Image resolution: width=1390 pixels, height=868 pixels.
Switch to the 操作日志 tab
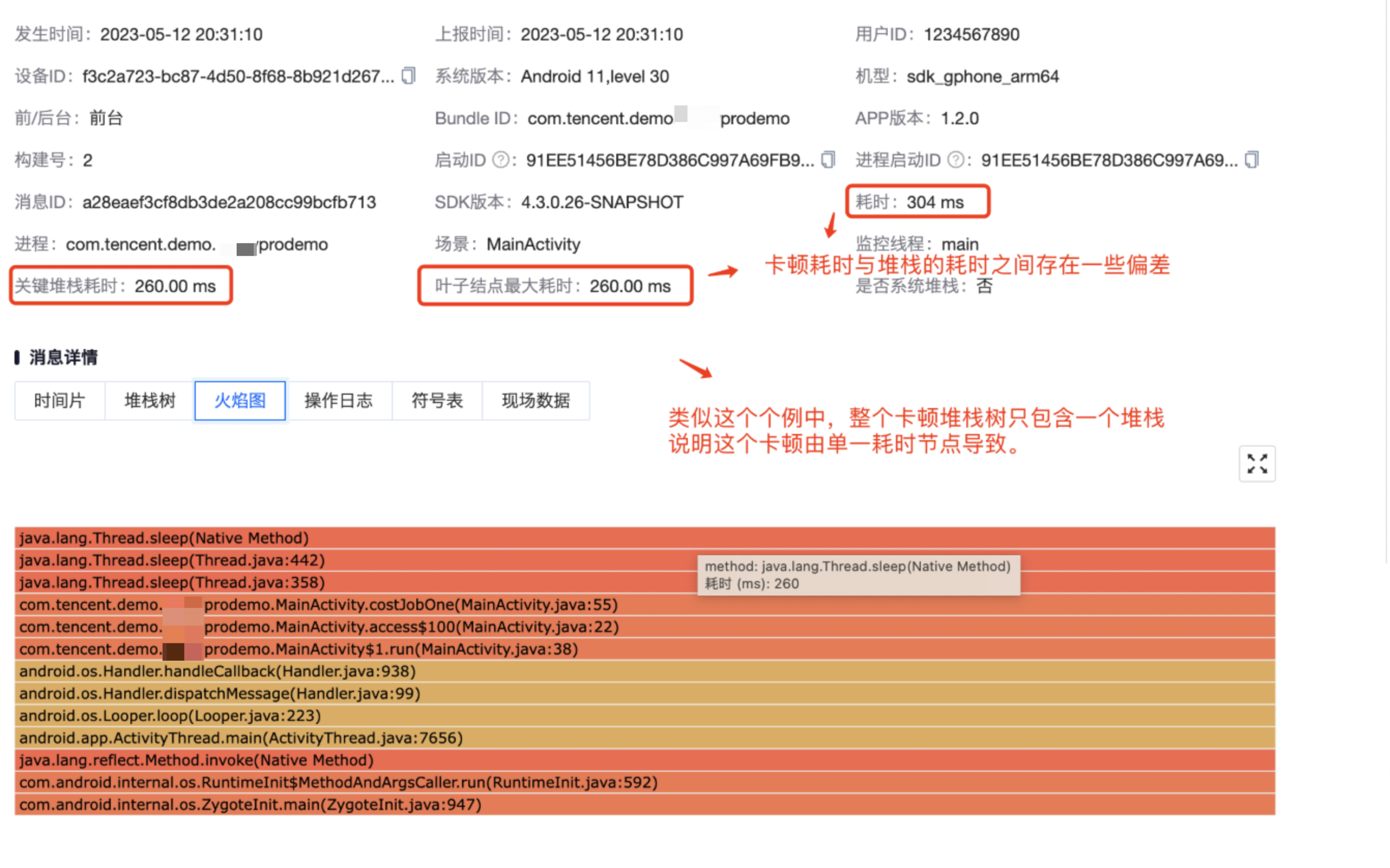pos(339,400)
